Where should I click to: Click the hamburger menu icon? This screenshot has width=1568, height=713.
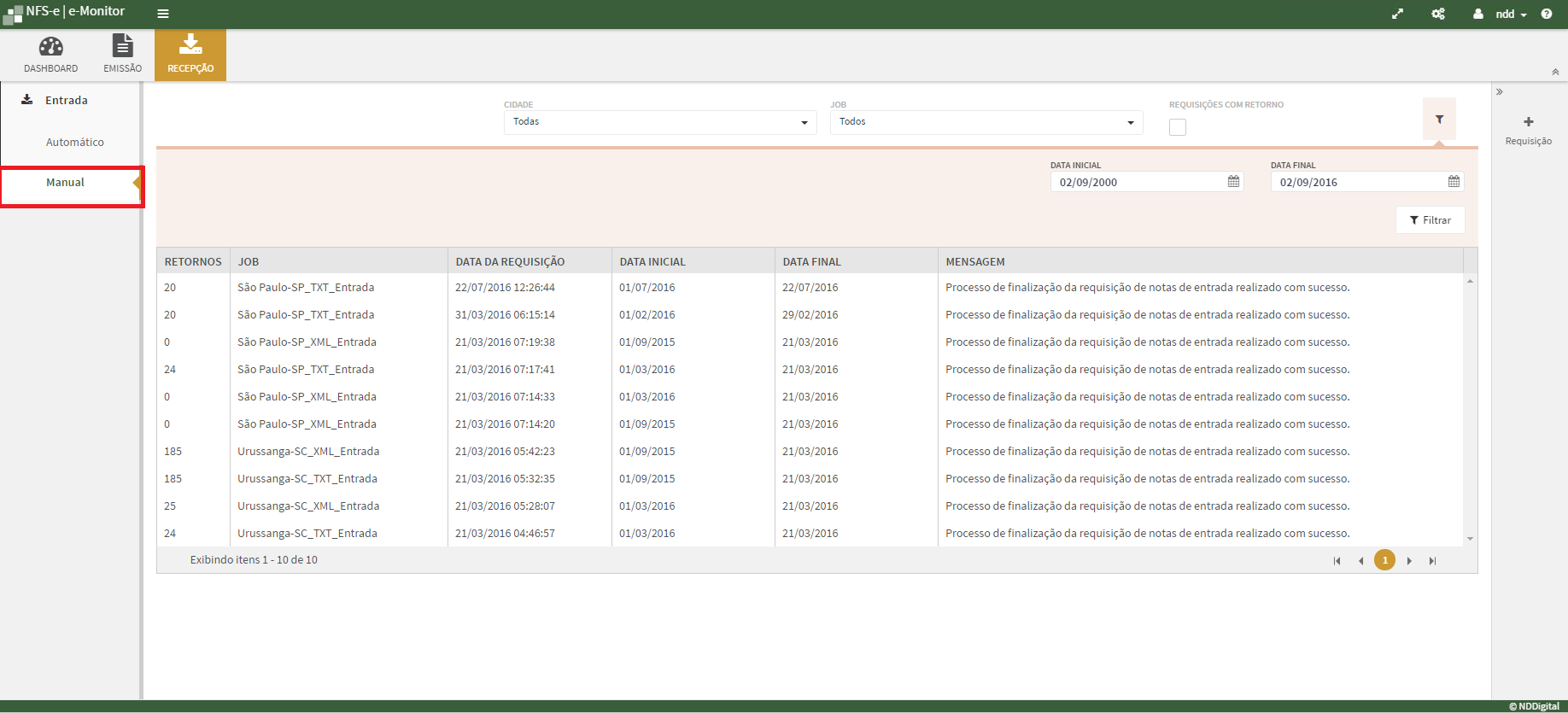(163, 14)
